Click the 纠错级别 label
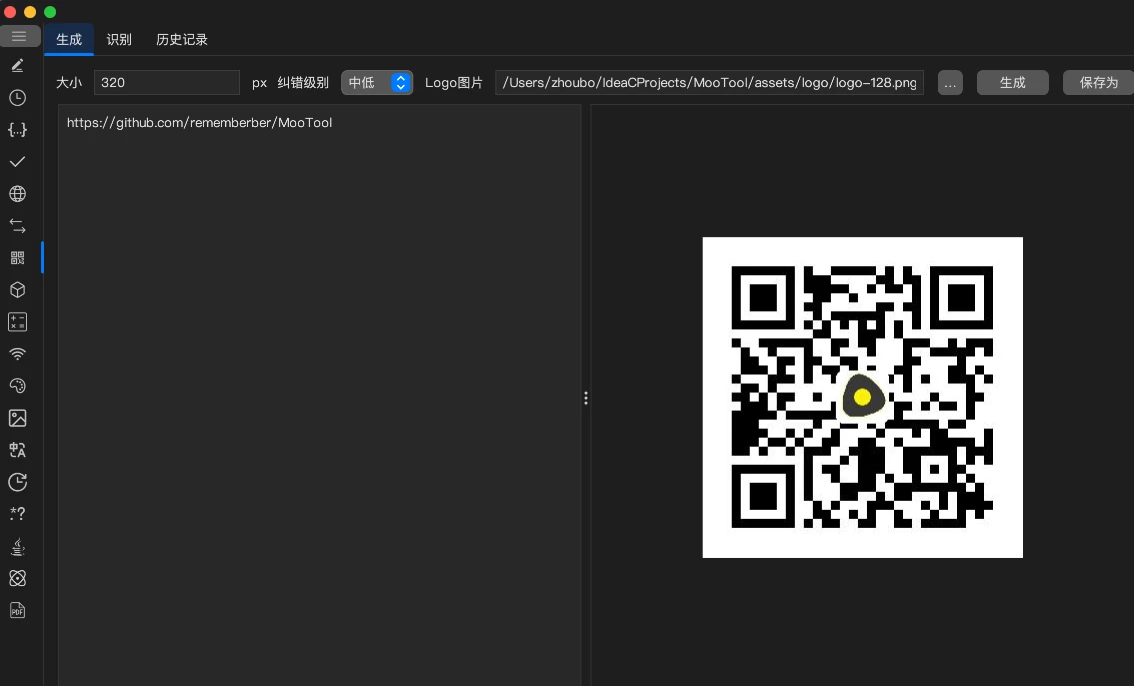1134x686 pixels. (x=303, y=82)
